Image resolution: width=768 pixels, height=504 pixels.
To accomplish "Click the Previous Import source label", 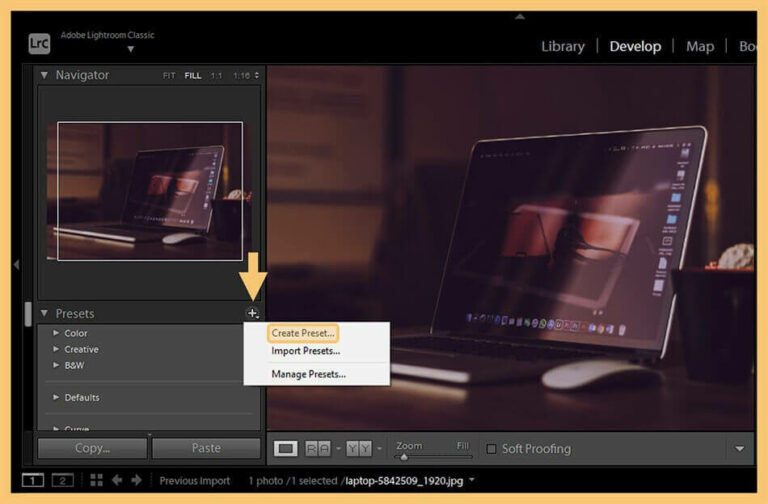I will click(194, 481).
